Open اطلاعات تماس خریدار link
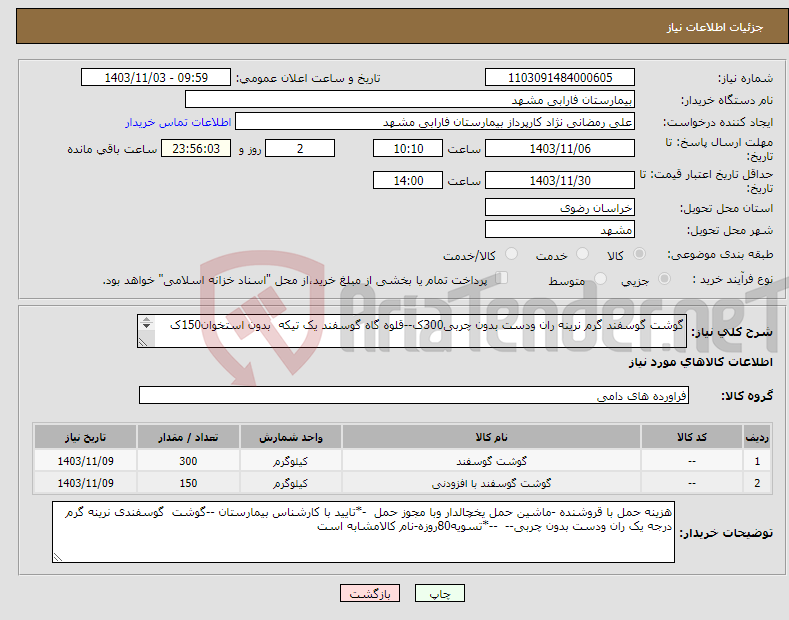The height and width of the screenshot is (620, 789). [178, 122]
